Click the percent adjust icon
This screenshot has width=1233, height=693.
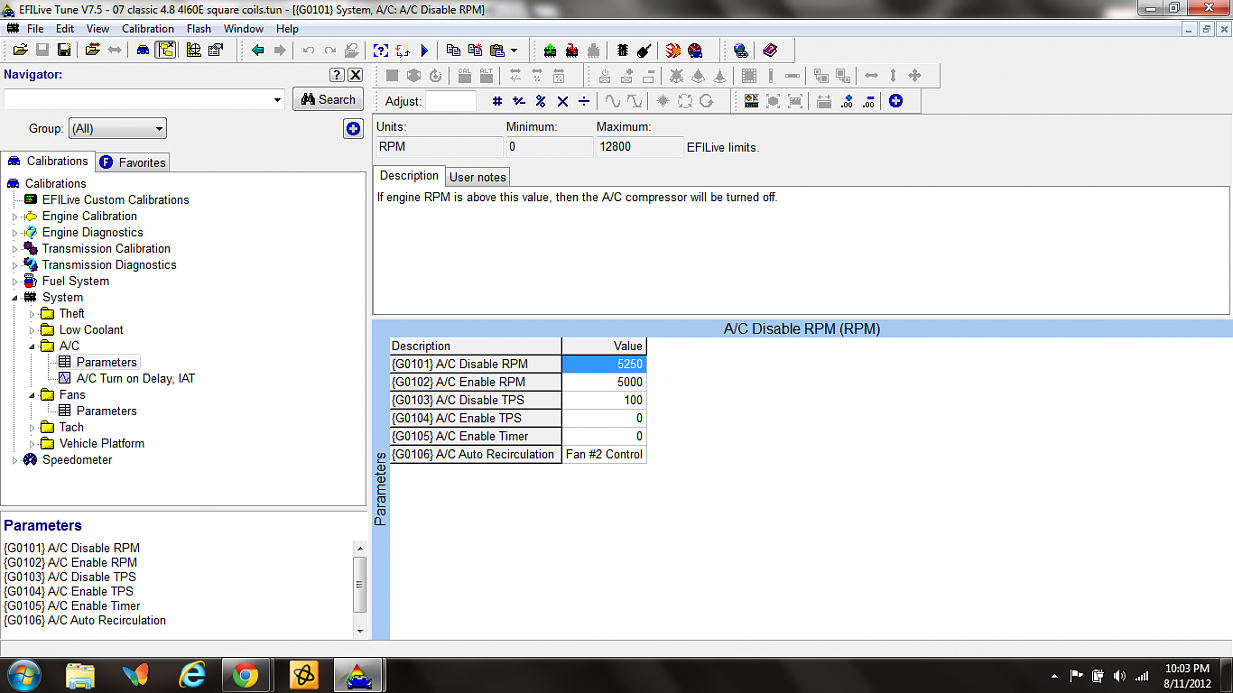tap(540, 101)
